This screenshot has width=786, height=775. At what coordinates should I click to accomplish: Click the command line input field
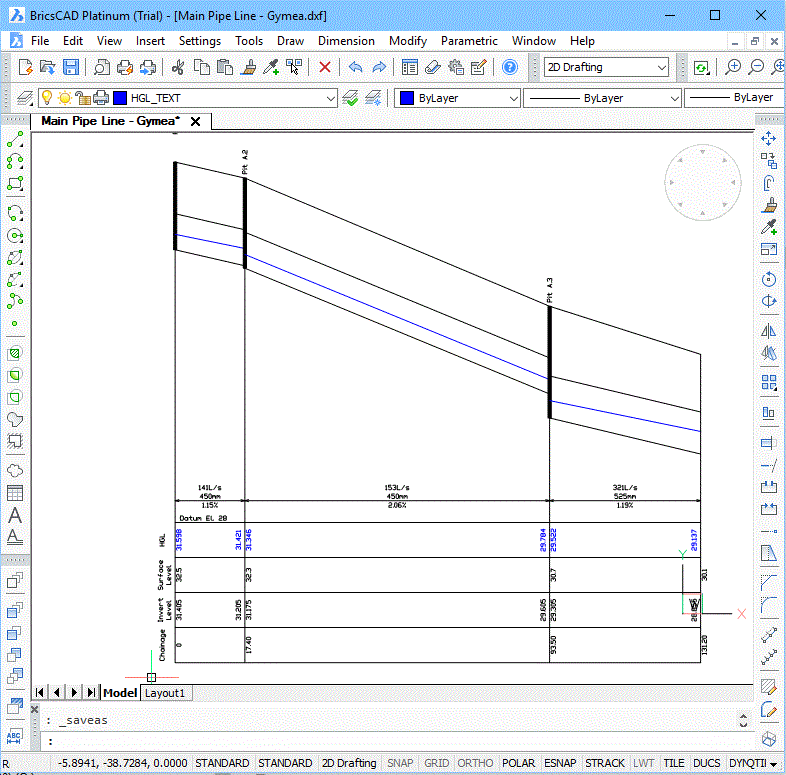click(394, 740)
